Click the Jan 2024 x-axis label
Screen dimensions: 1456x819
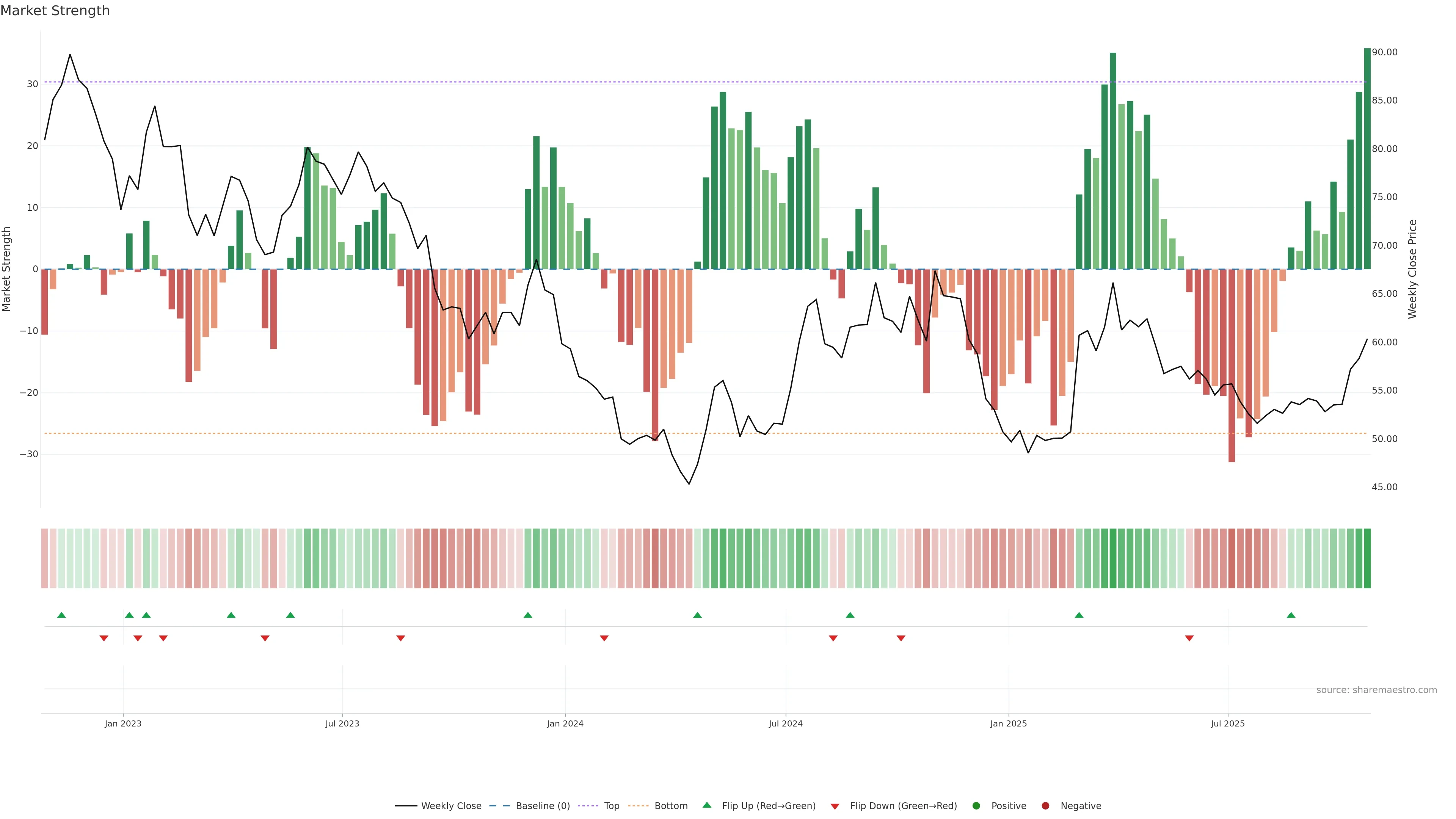[x=565, y=723]
